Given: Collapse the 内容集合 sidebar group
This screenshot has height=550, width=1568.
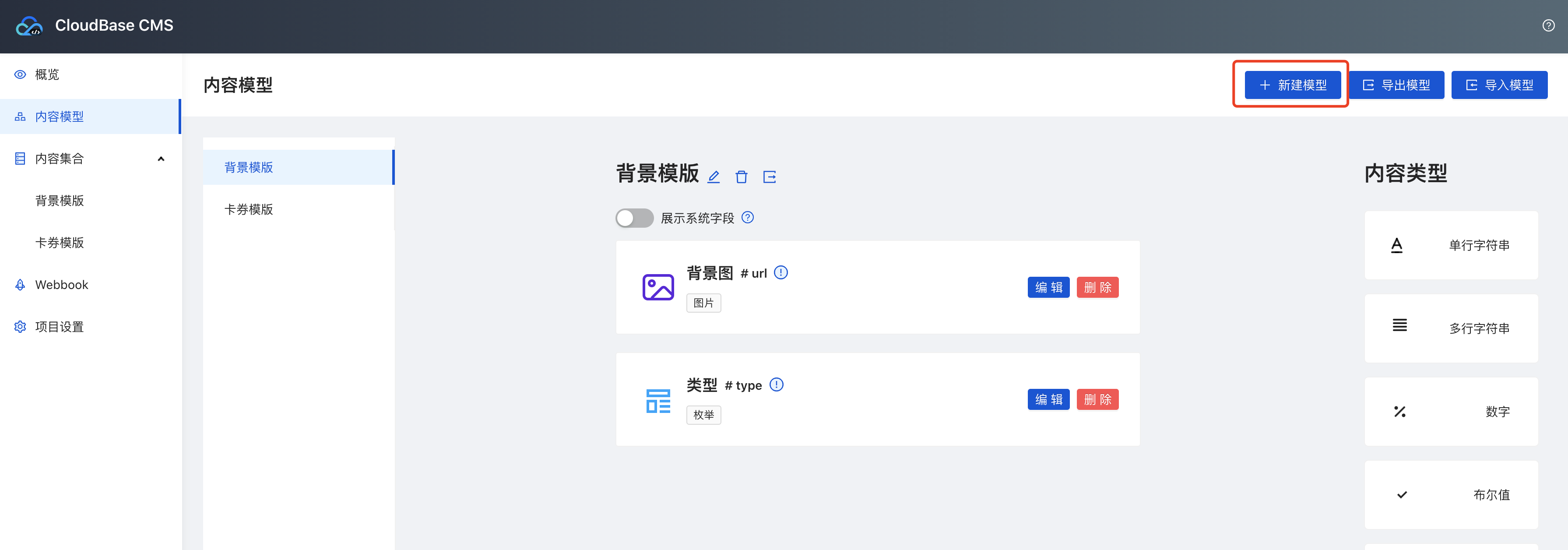Looking at the screenshot, I should 161,159.
